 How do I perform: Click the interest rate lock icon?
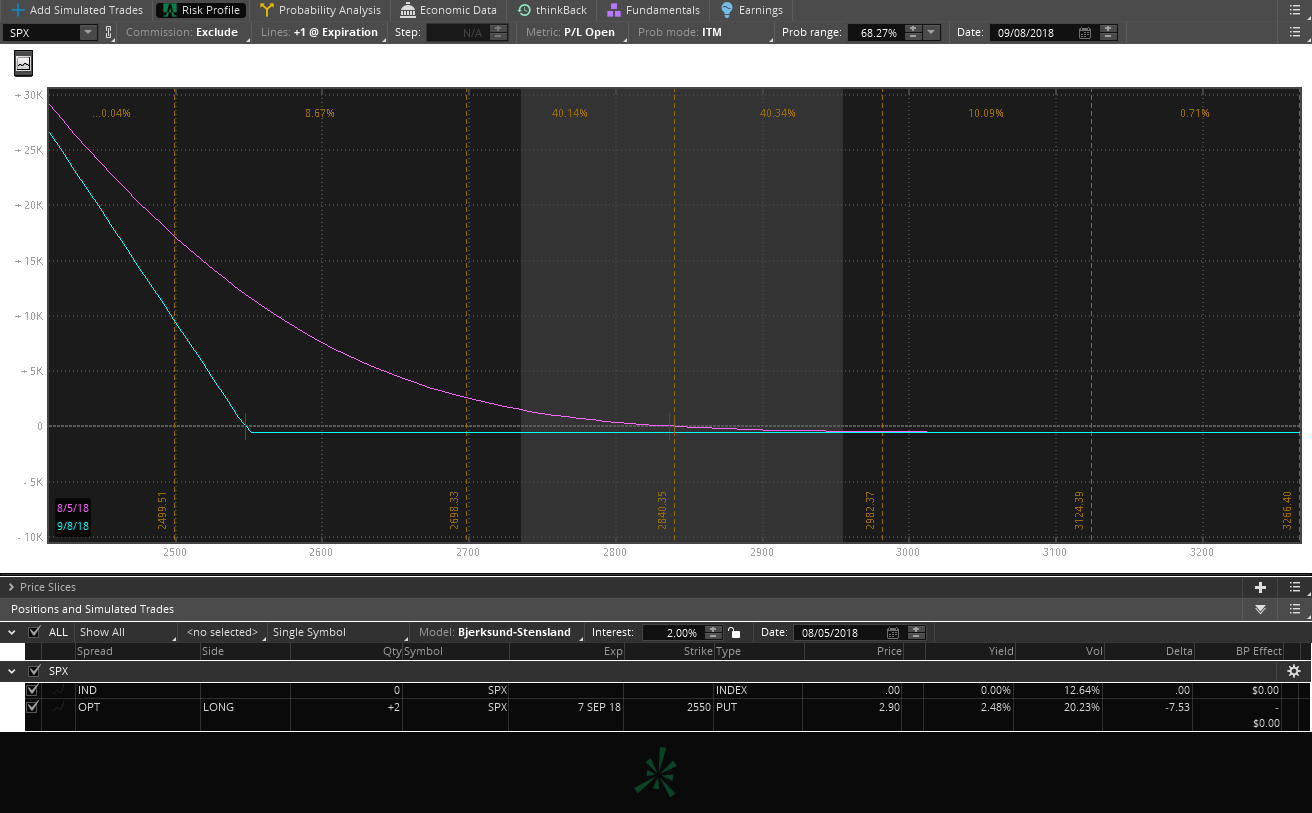[734, 632]
